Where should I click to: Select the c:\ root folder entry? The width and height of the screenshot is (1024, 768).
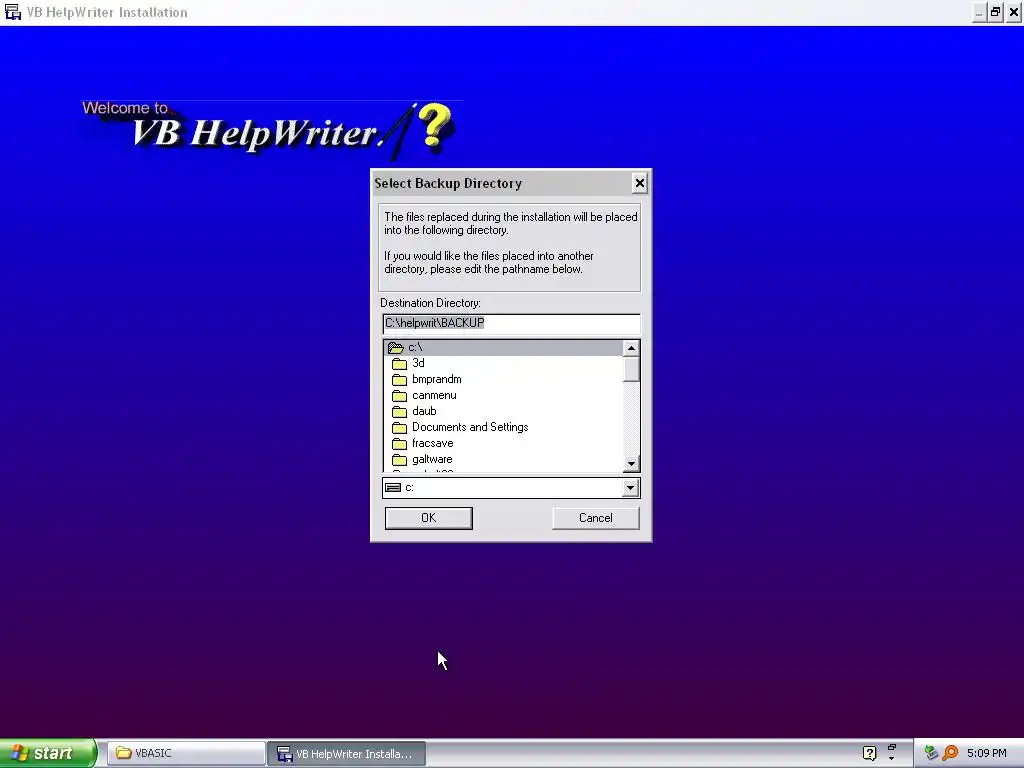click(x=504, y=347)
